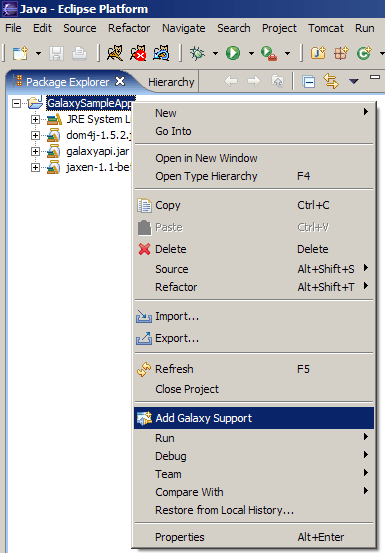This screenshot has width=385, height=553.
Task: Start Tomcat using its cat icon
Action: (115, 53)
